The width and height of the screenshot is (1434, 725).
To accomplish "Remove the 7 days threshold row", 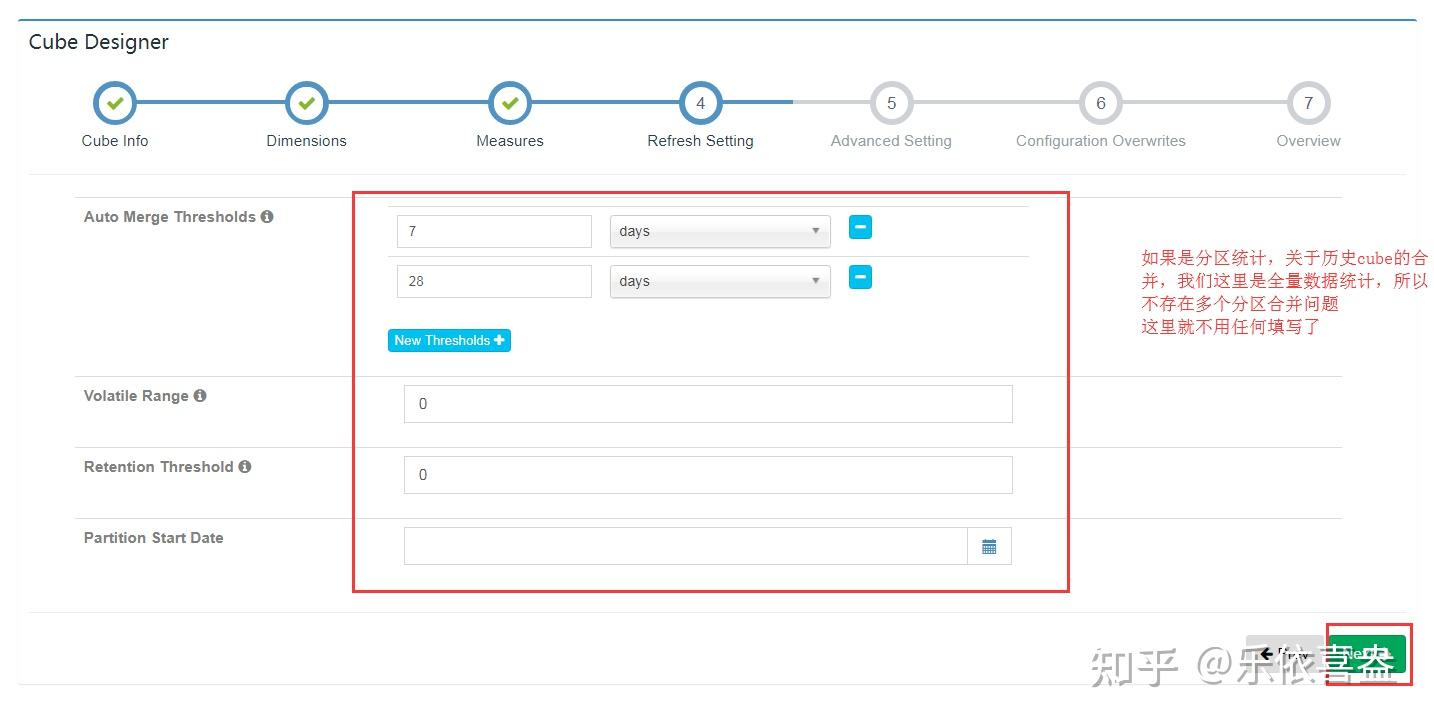I will click(860, 227).
